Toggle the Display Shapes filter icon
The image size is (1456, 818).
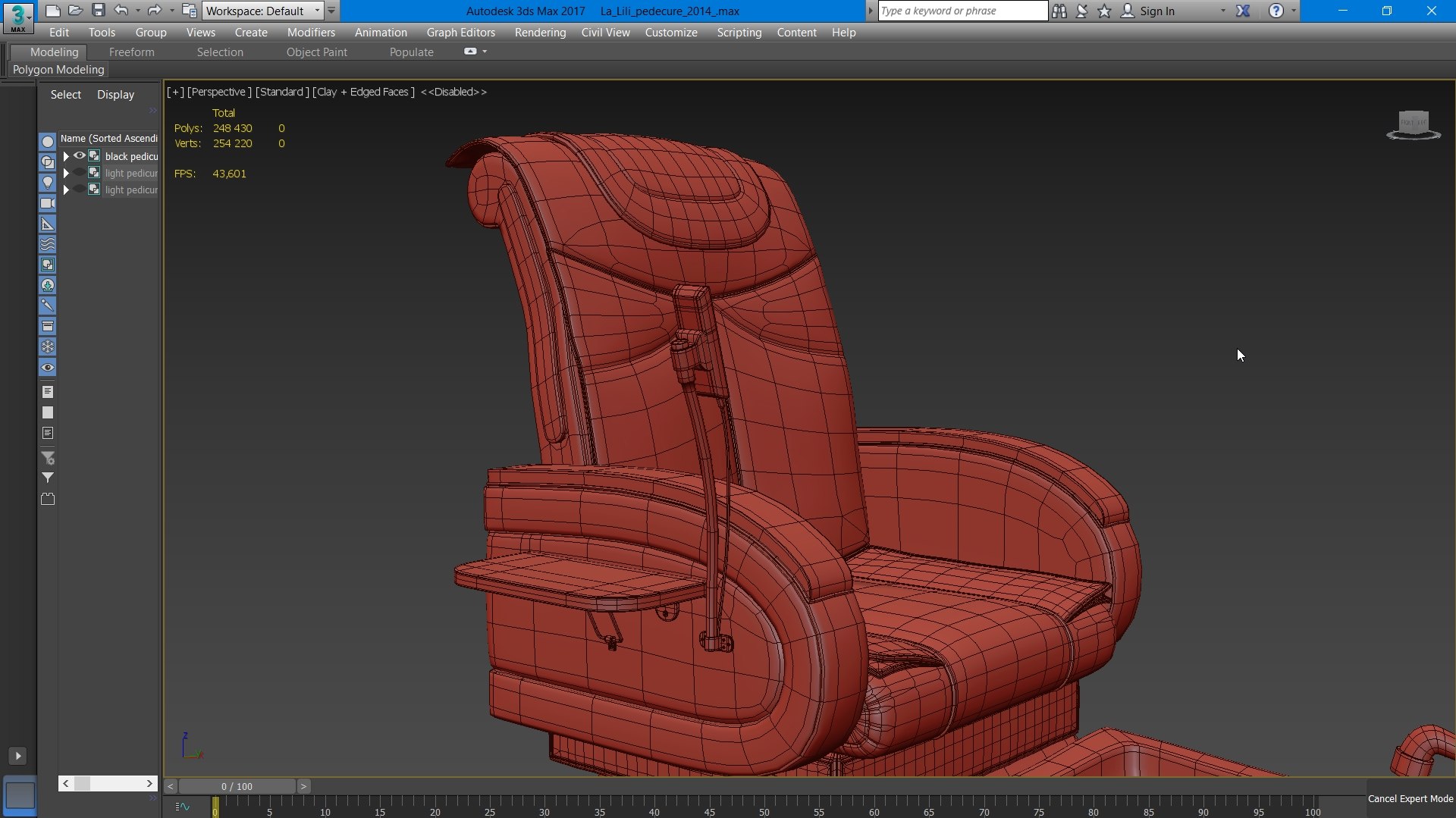[48, 162]
